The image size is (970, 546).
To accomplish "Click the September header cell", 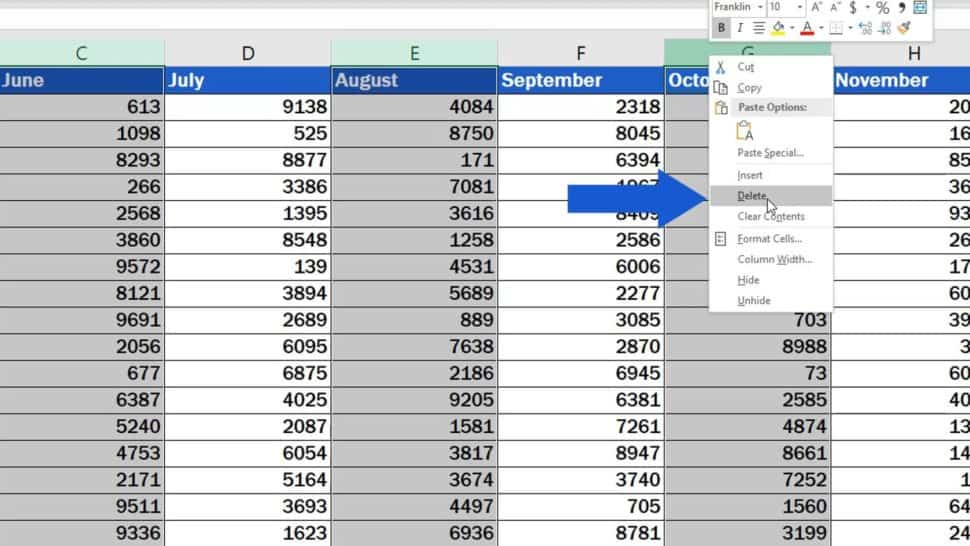I will coord(581,80).
